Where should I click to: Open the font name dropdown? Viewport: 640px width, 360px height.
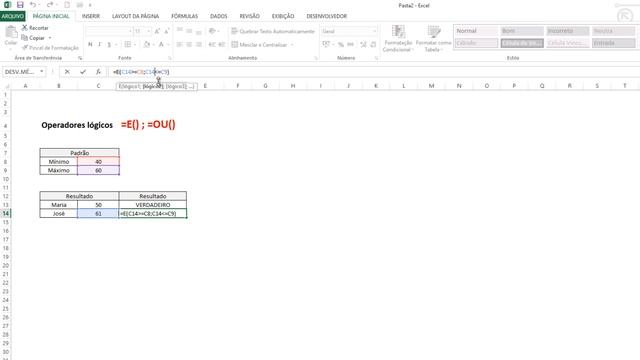point(130,31)
